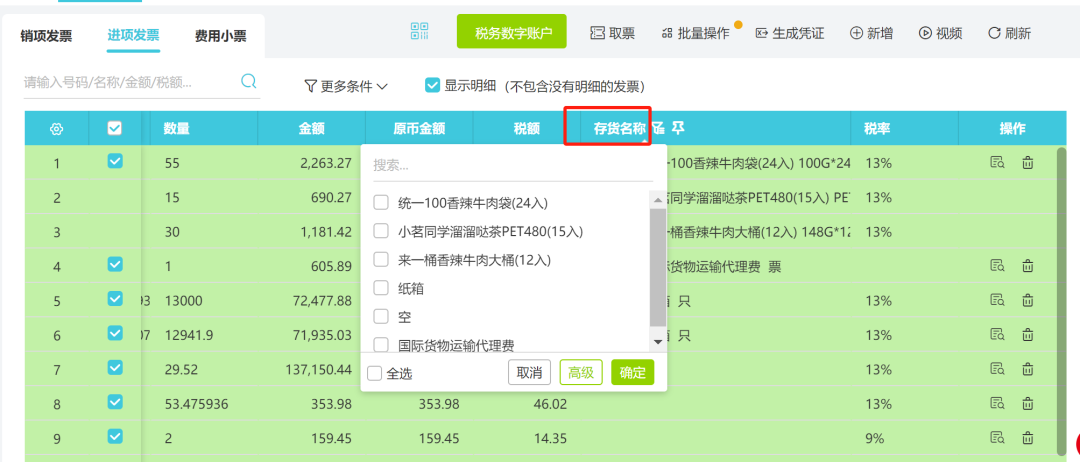Switch to the 费用小票 tab
Screen dimensions: 1080x462
click(x=220, y=36)
